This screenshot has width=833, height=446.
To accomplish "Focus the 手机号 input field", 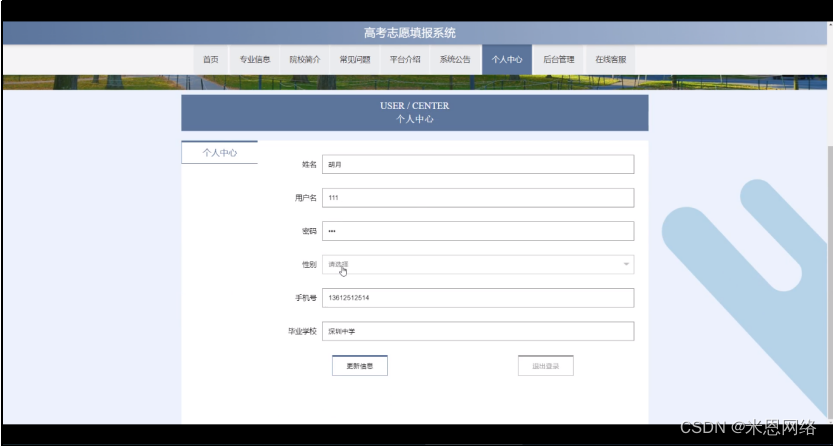I will tap(478, 298).
